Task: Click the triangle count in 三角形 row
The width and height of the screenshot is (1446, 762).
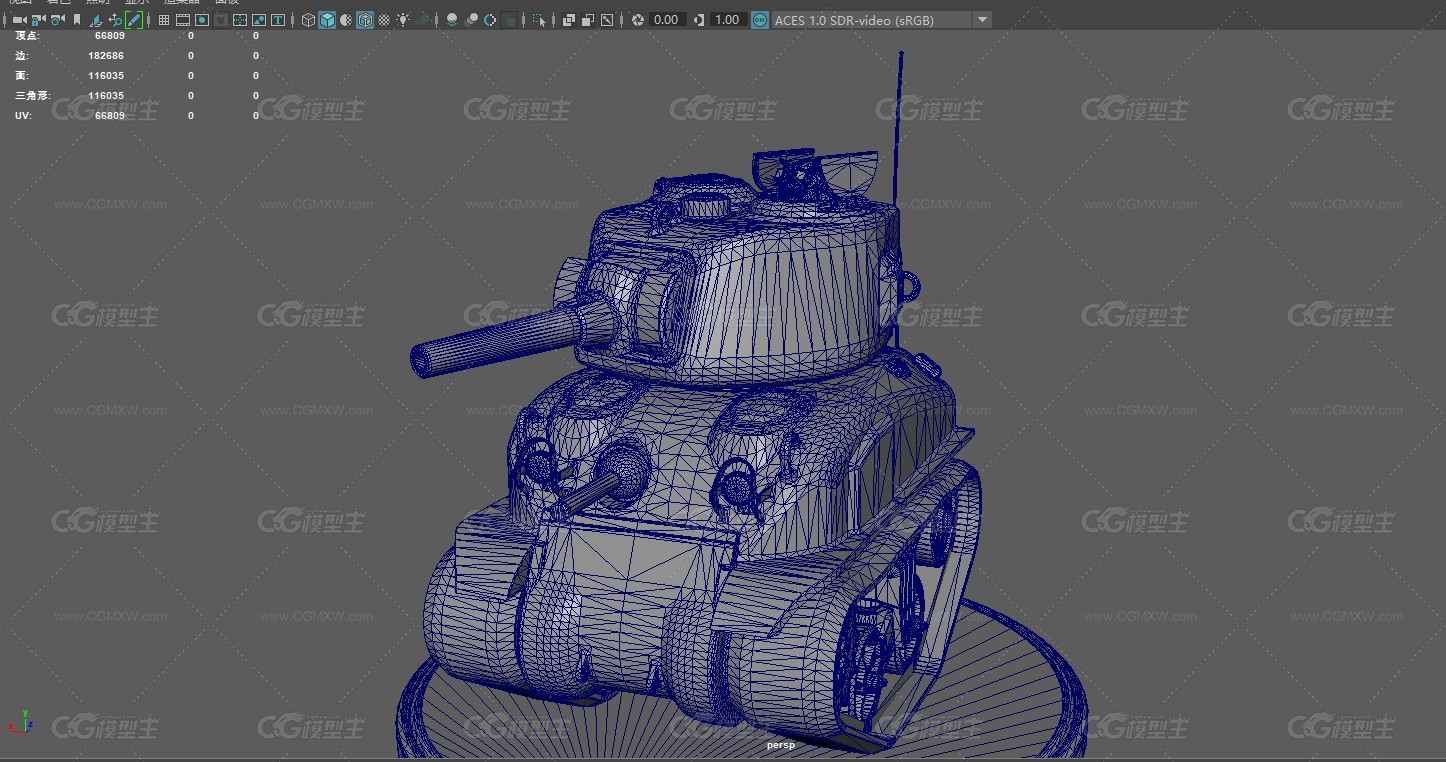Action: coord(106,96)
